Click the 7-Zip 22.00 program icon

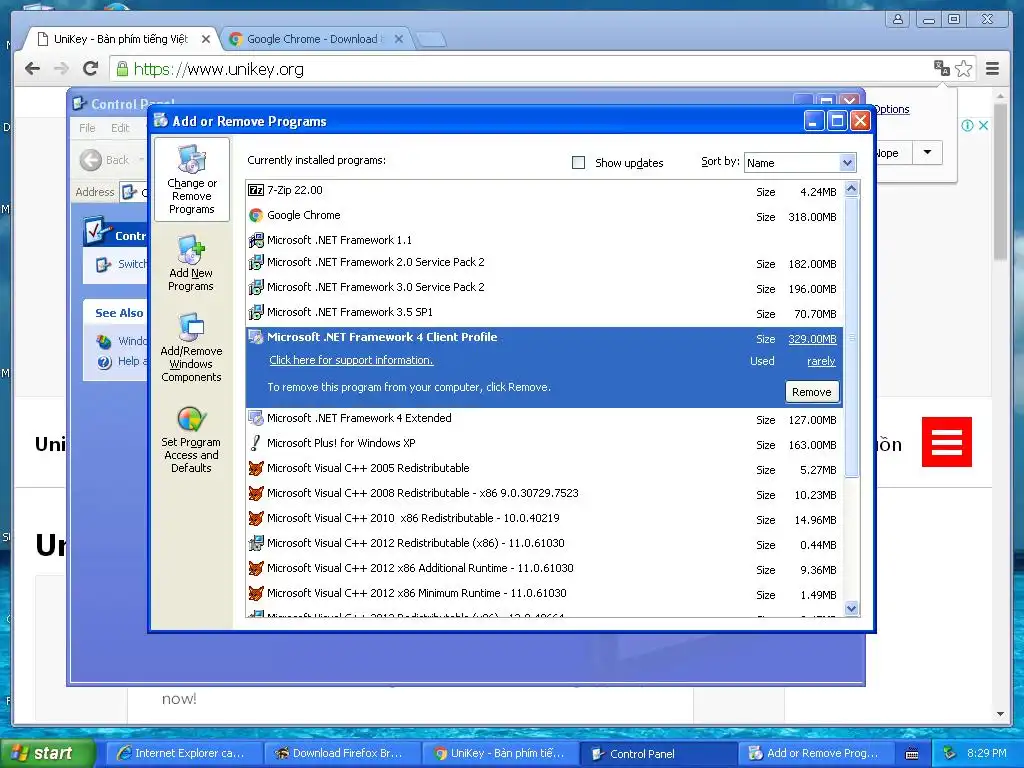256,190
